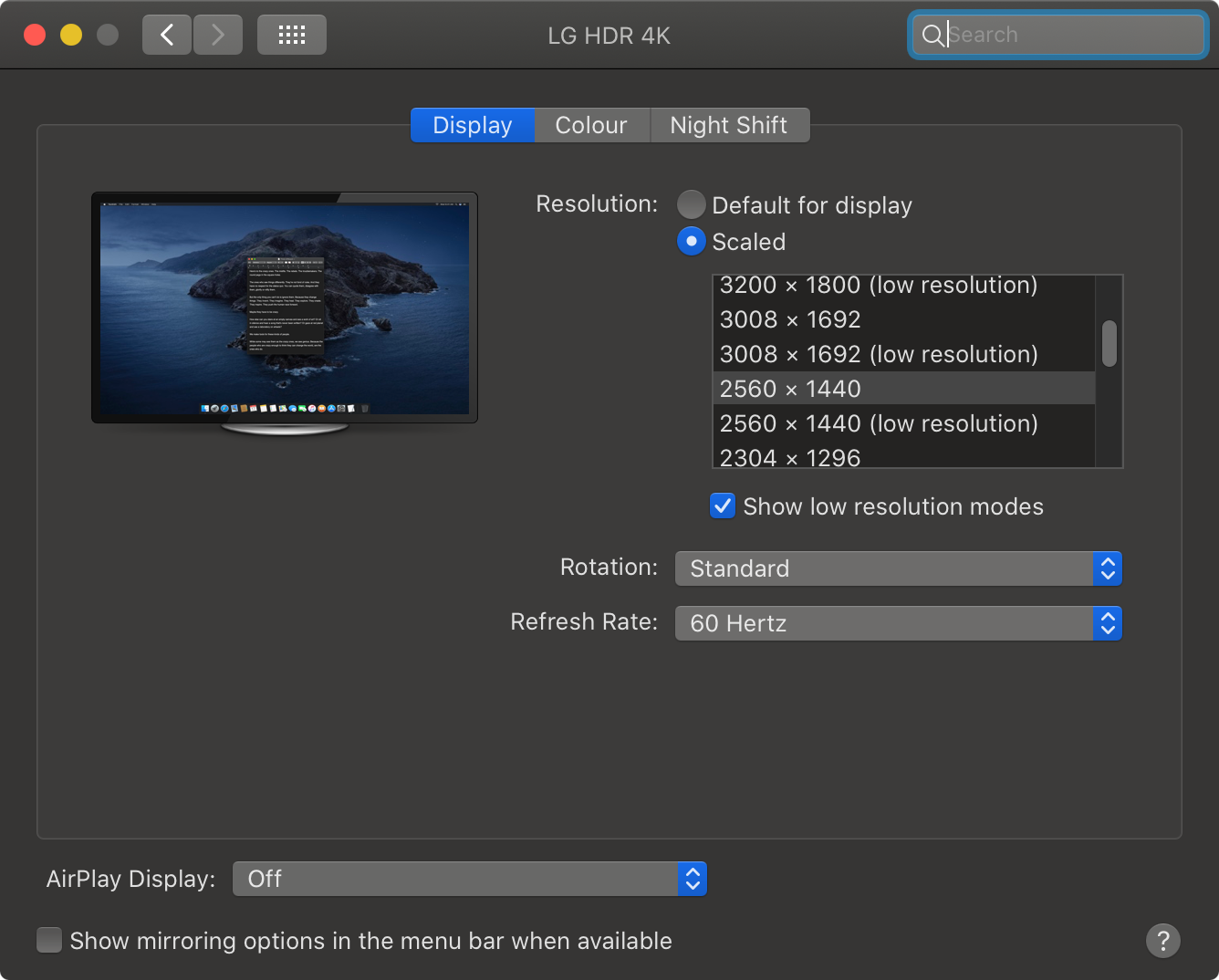Image resolution: width=1219 pixels, height=980 pixels.
Task: Choose 2560 × 1440 (low resolution)
Action: (x=904, y=423)
